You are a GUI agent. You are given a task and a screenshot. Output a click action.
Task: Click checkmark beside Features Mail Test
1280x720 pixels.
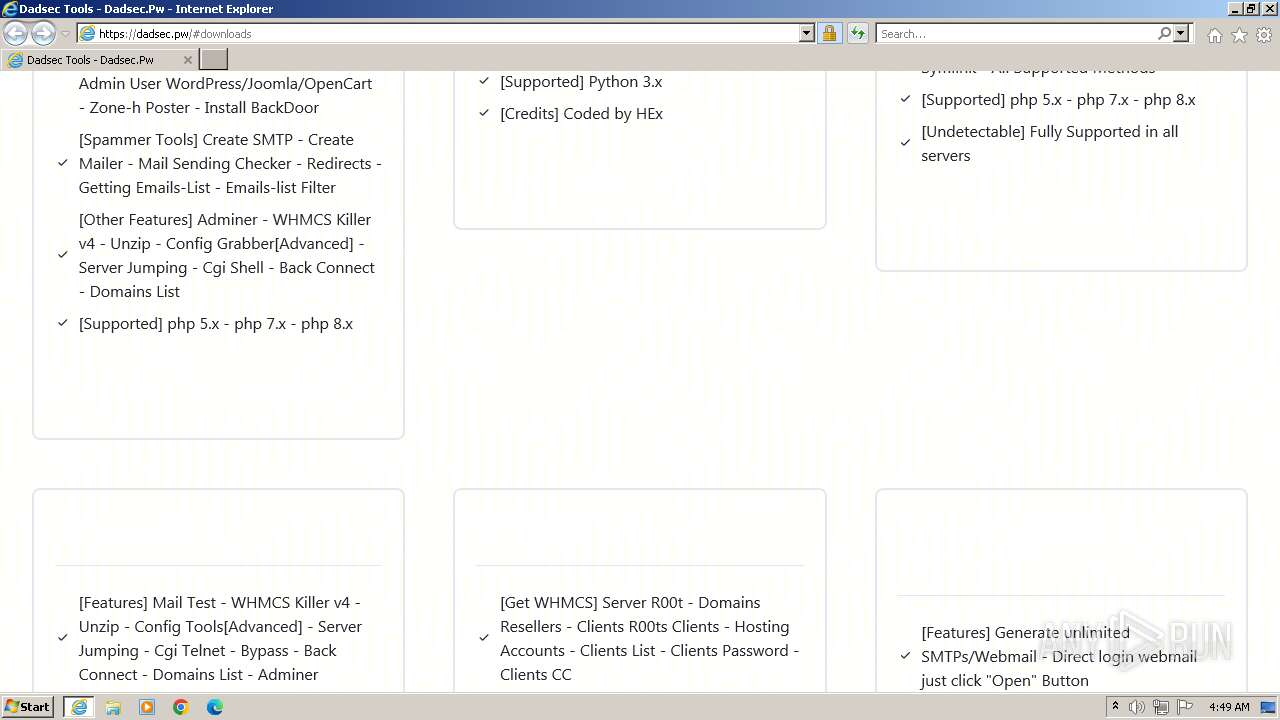(x=63, y=638)
